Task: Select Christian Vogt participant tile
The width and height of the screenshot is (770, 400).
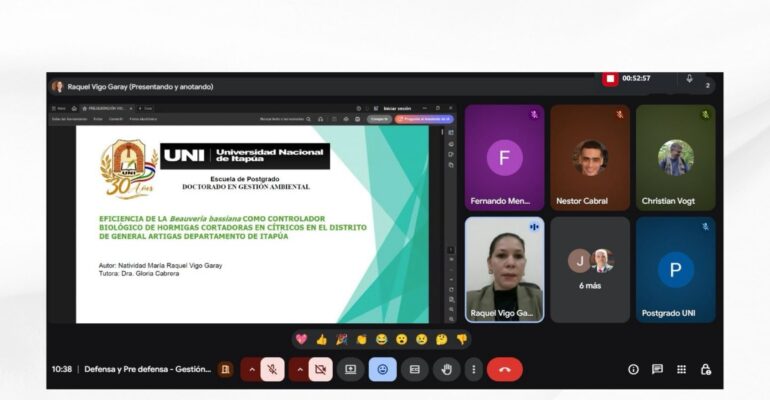Action: (x=675, y=158)
